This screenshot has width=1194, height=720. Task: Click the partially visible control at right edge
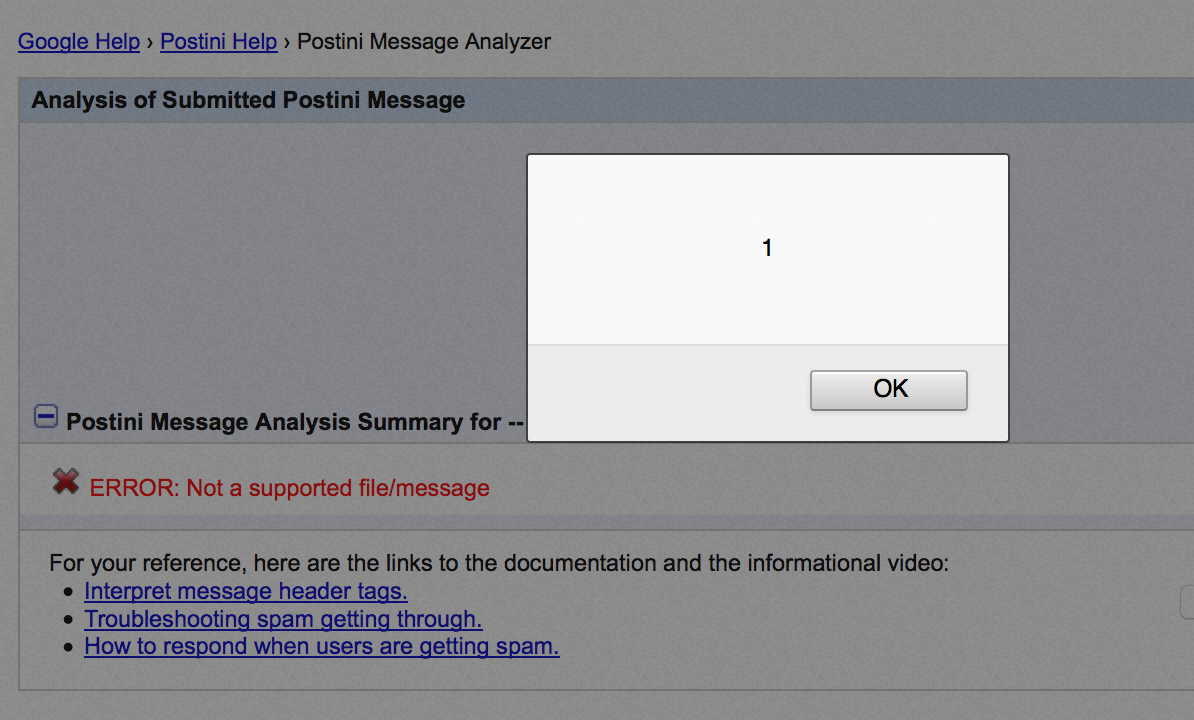point(1187,603)
